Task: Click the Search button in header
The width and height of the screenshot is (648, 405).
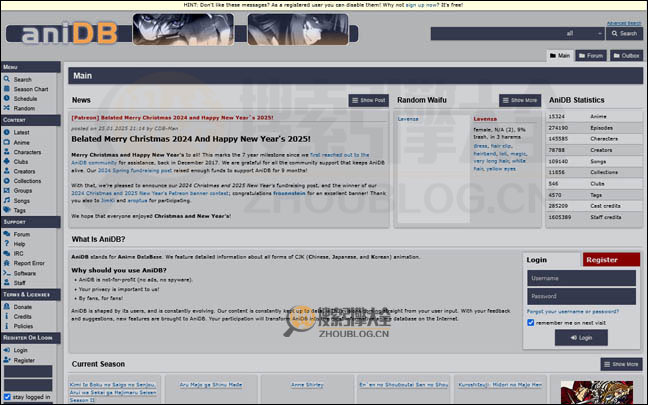Action: [624, 33]
